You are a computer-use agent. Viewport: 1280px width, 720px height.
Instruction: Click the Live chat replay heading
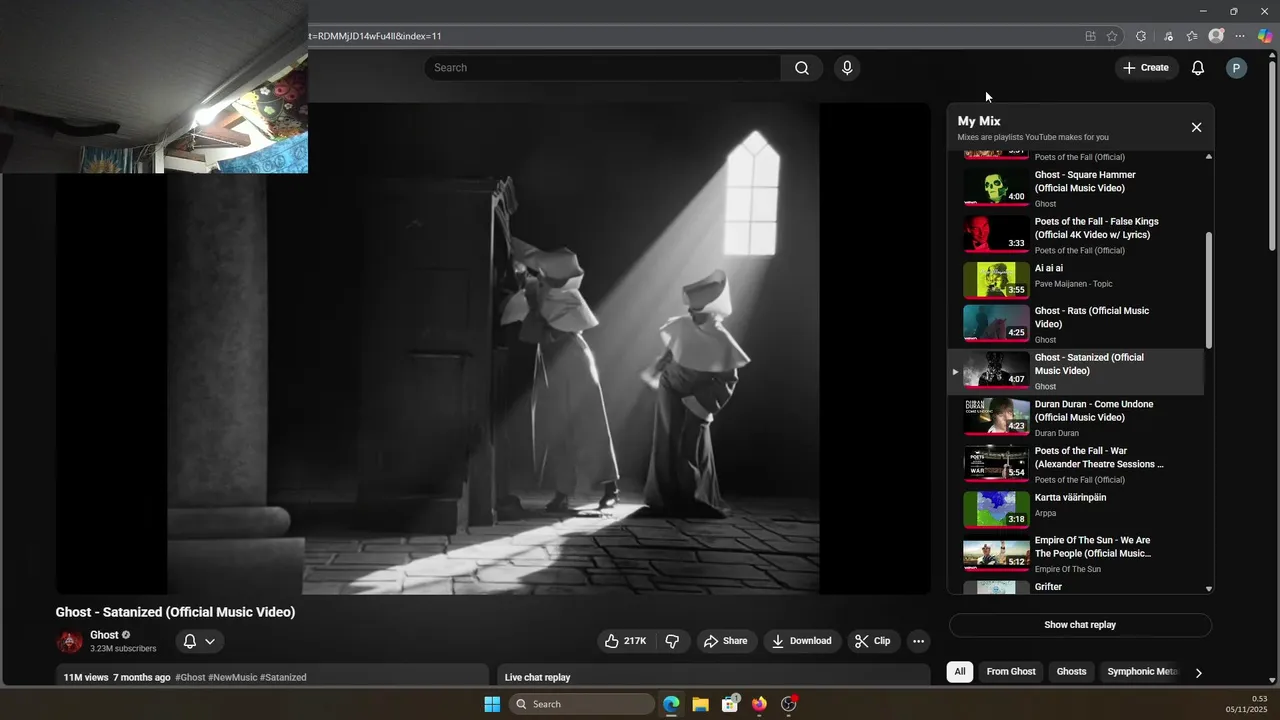(x=538, y=678)
